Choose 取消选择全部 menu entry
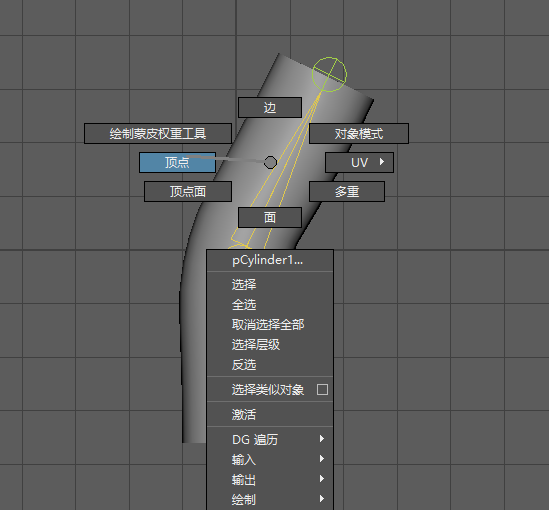This screenshot has height=510, width=549. point(270,324)
